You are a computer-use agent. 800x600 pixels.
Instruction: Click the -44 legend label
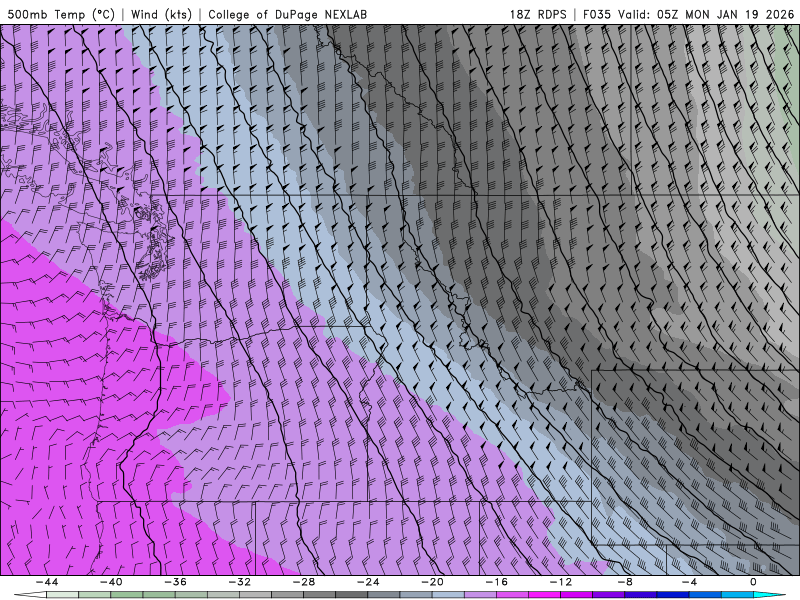tap(47, 582)
